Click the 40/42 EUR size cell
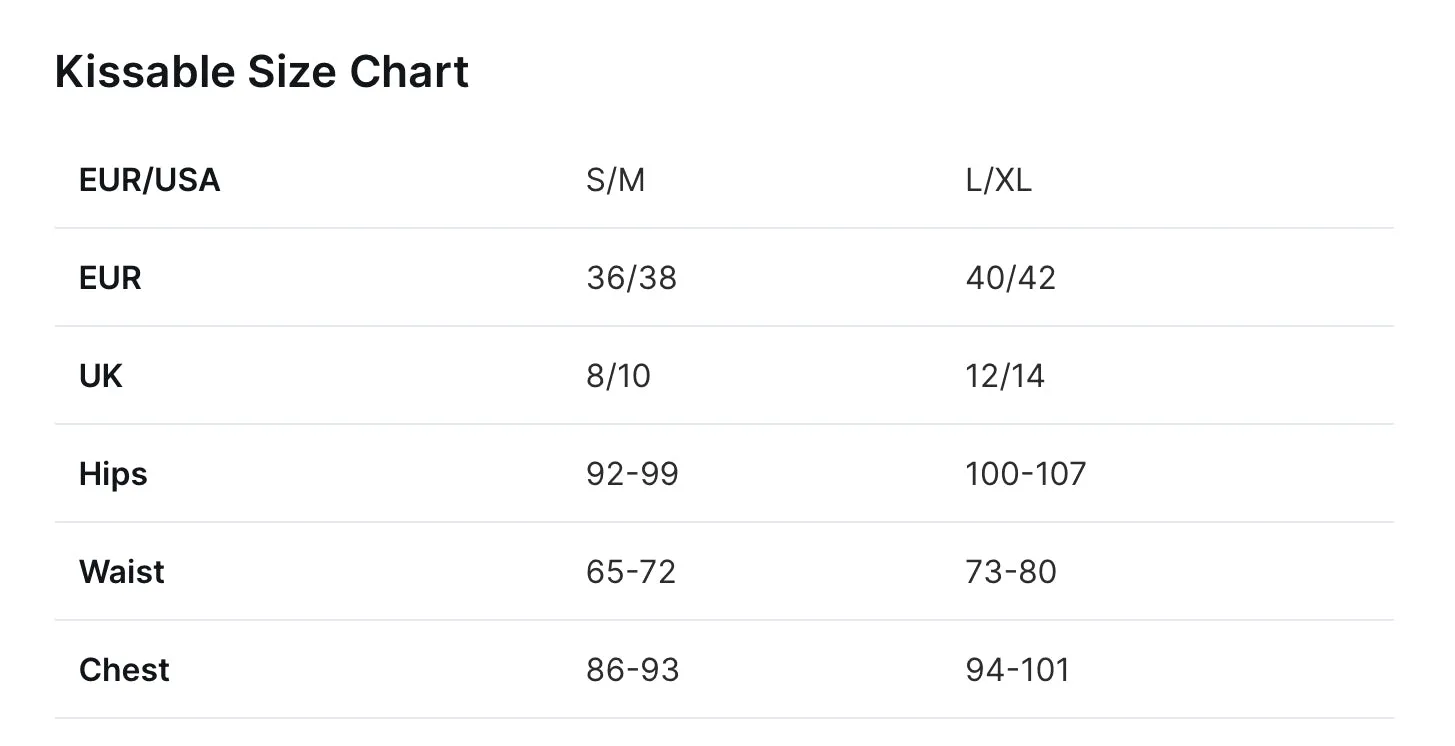The image size is (1455, 746). click(x=1011, y=278)
